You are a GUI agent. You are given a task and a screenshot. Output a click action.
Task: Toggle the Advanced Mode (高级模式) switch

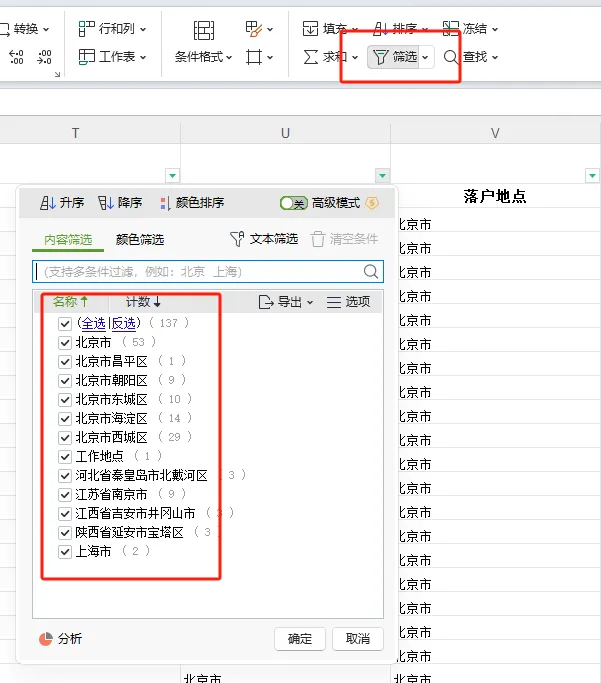294,203
